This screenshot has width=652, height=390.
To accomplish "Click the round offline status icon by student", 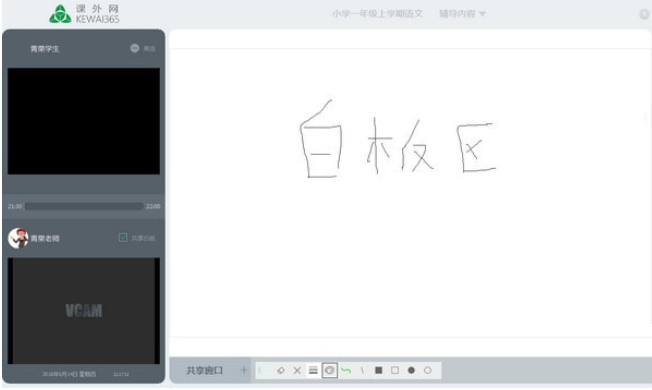I will tap(134, 48).
